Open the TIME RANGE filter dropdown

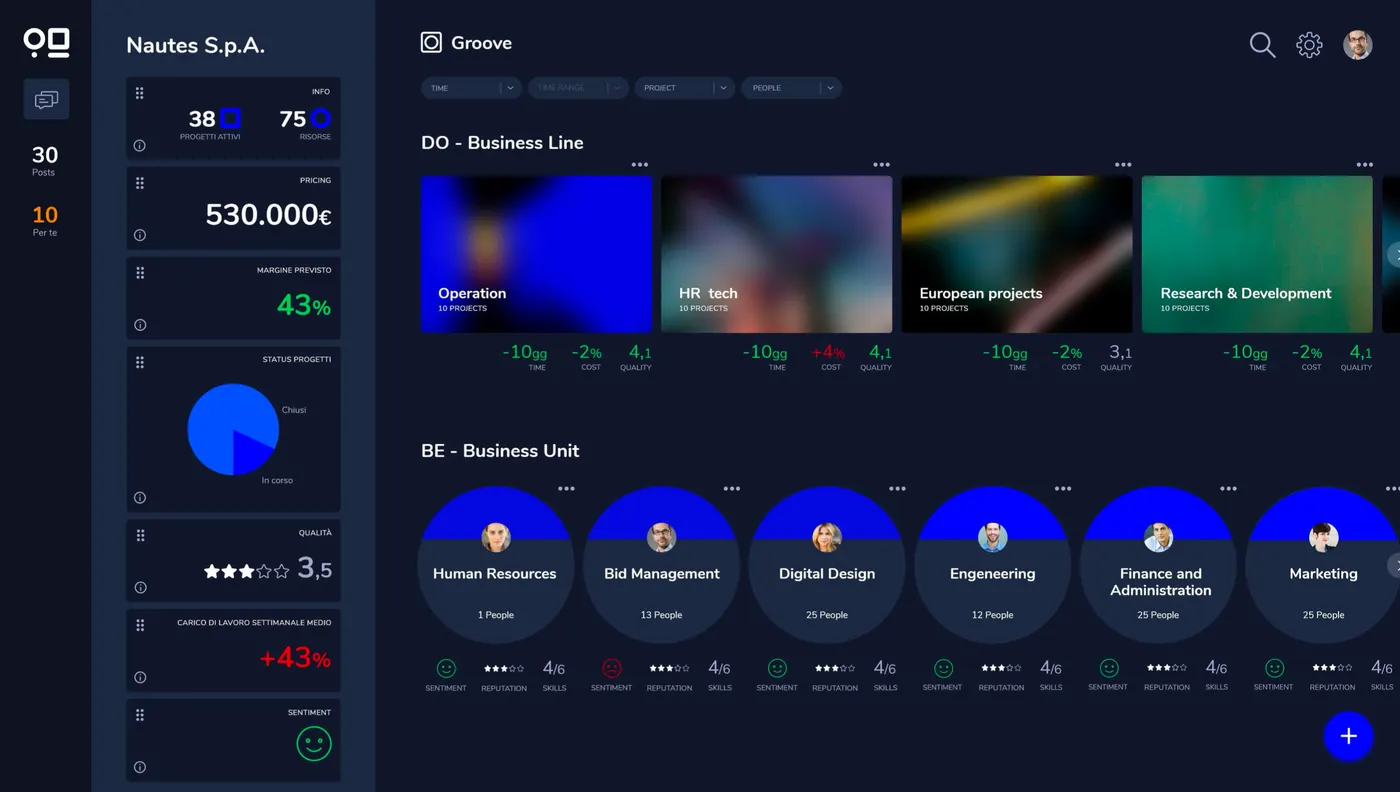click(x=578, y=88)
